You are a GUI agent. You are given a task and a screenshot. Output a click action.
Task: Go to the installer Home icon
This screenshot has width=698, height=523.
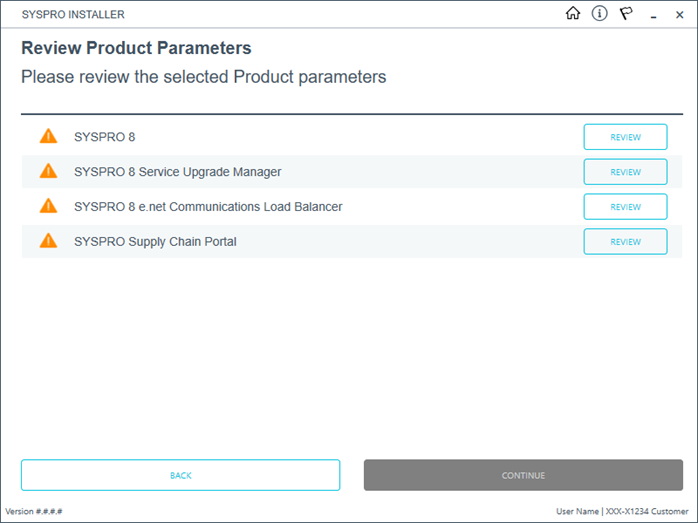click(x=573, y=14)
